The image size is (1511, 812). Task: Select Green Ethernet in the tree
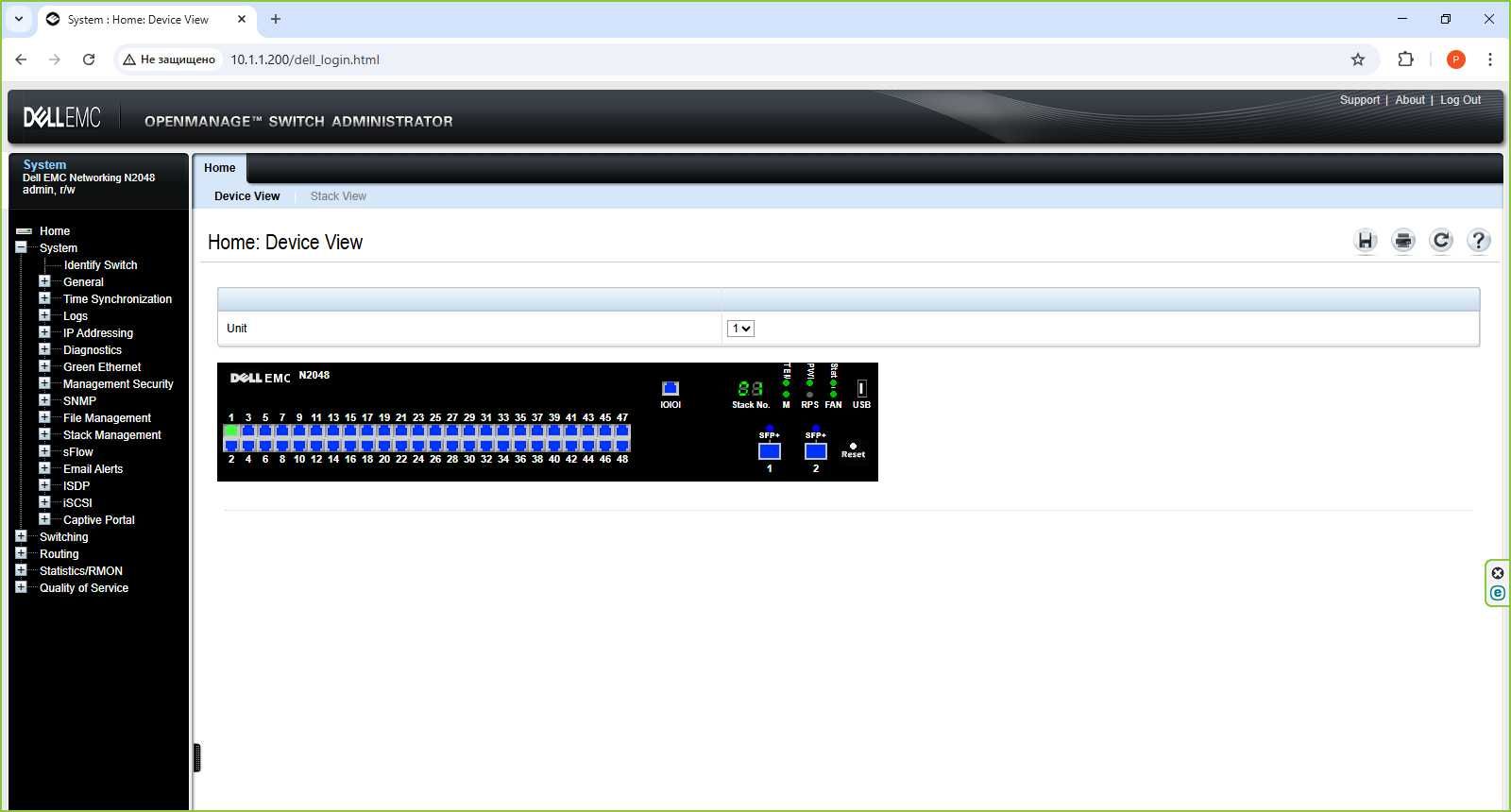pos(102,367)
